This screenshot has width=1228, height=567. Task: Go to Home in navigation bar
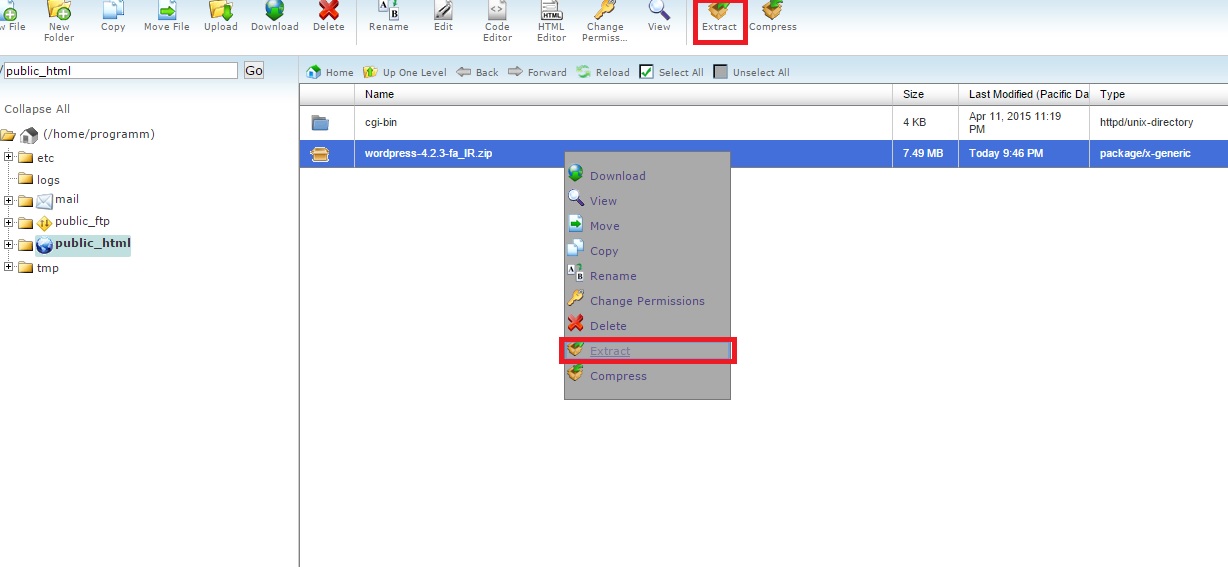click(330, 72)
